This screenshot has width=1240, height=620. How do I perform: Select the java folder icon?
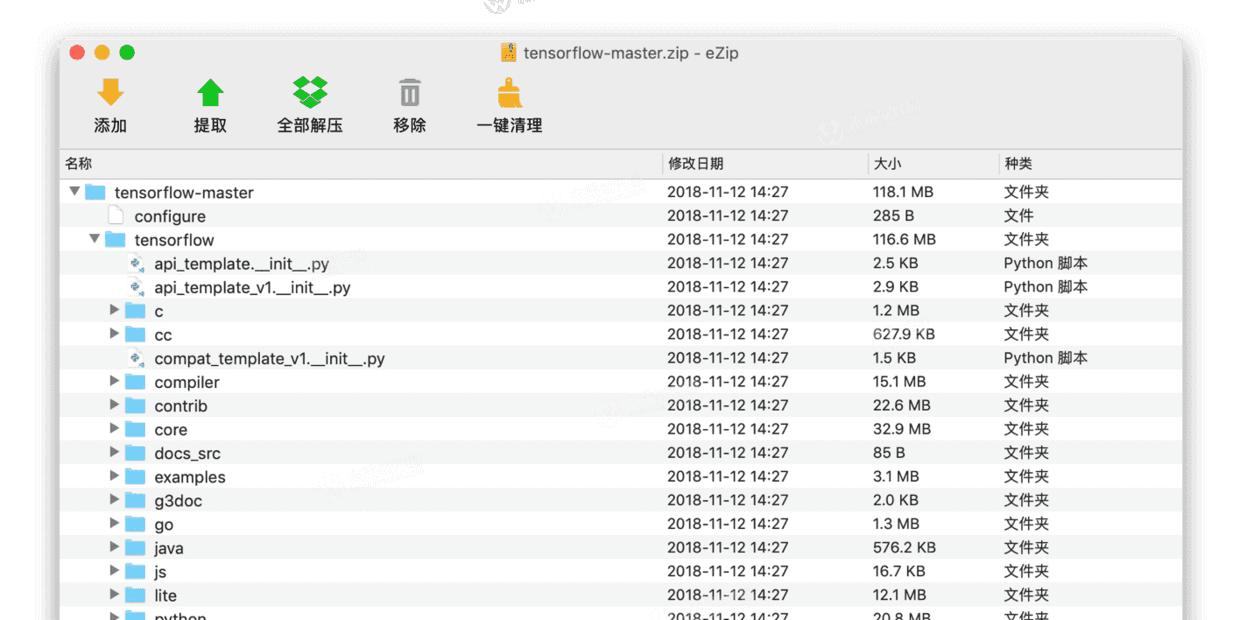pyautogui.click(x=135, y=547)
